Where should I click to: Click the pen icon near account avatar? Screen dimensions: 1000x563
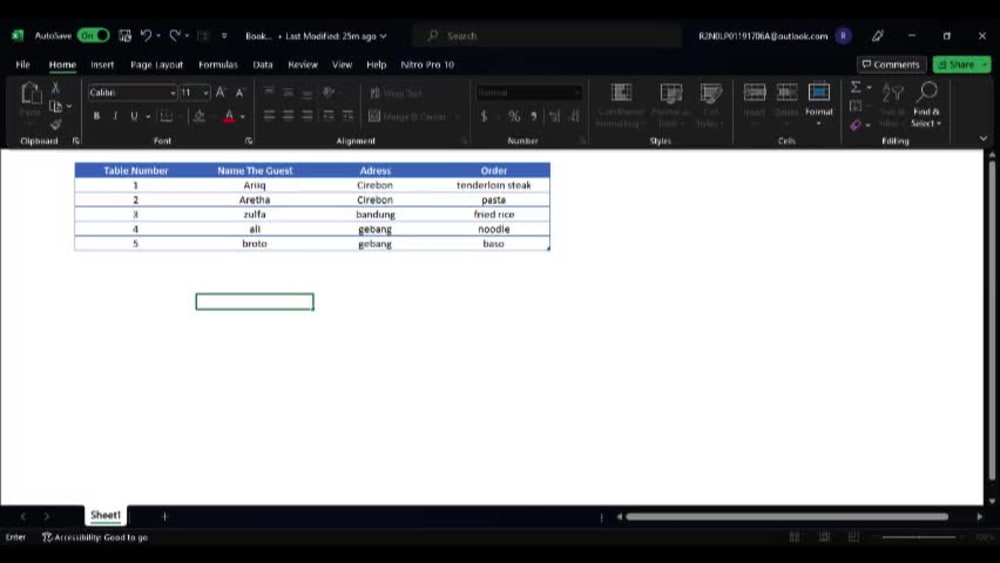878,36
